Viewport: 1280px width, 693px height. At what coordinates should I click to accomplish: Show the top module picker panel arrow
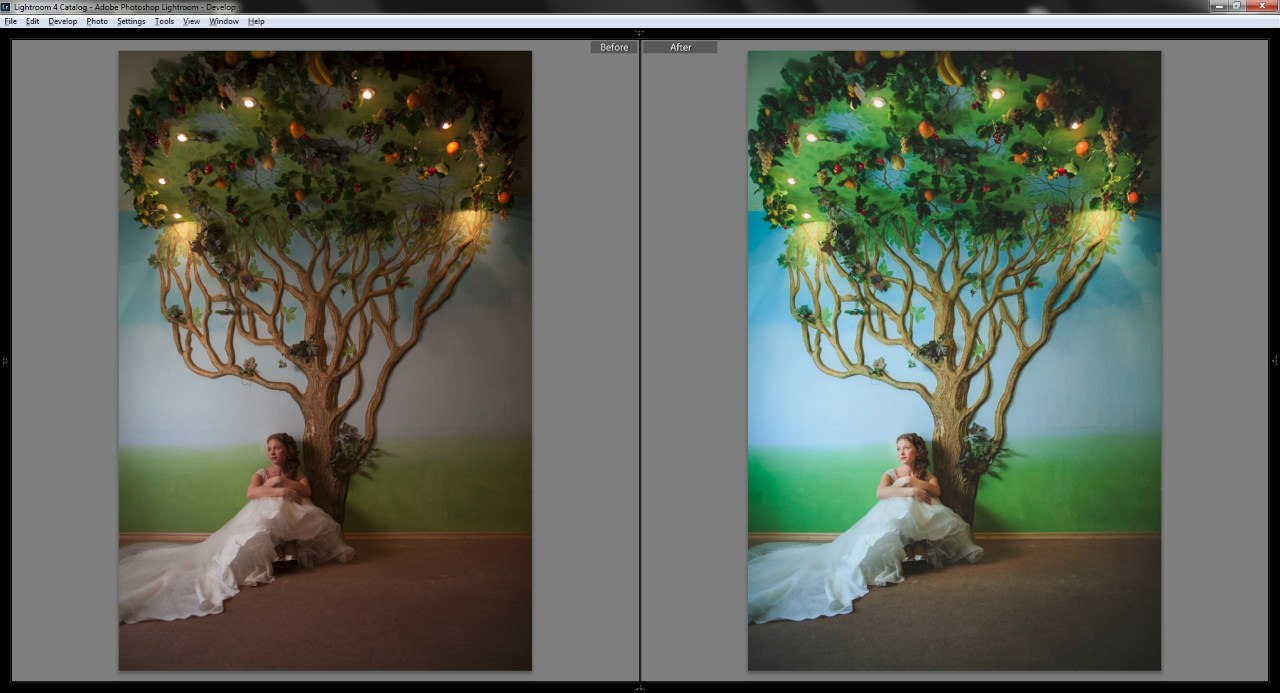point(640,33)
